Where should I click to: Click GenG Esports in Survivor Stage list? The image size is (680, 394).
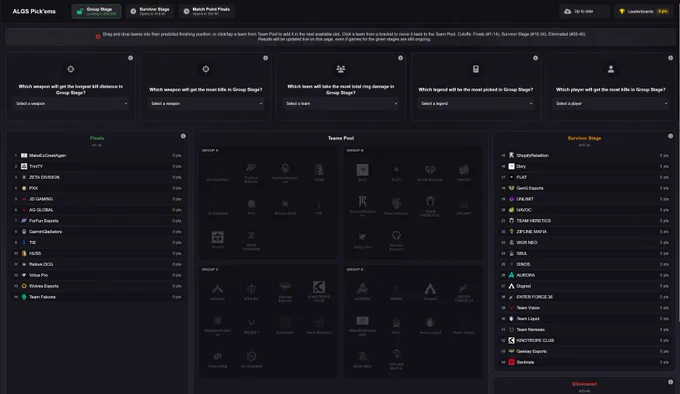point(585,188)
